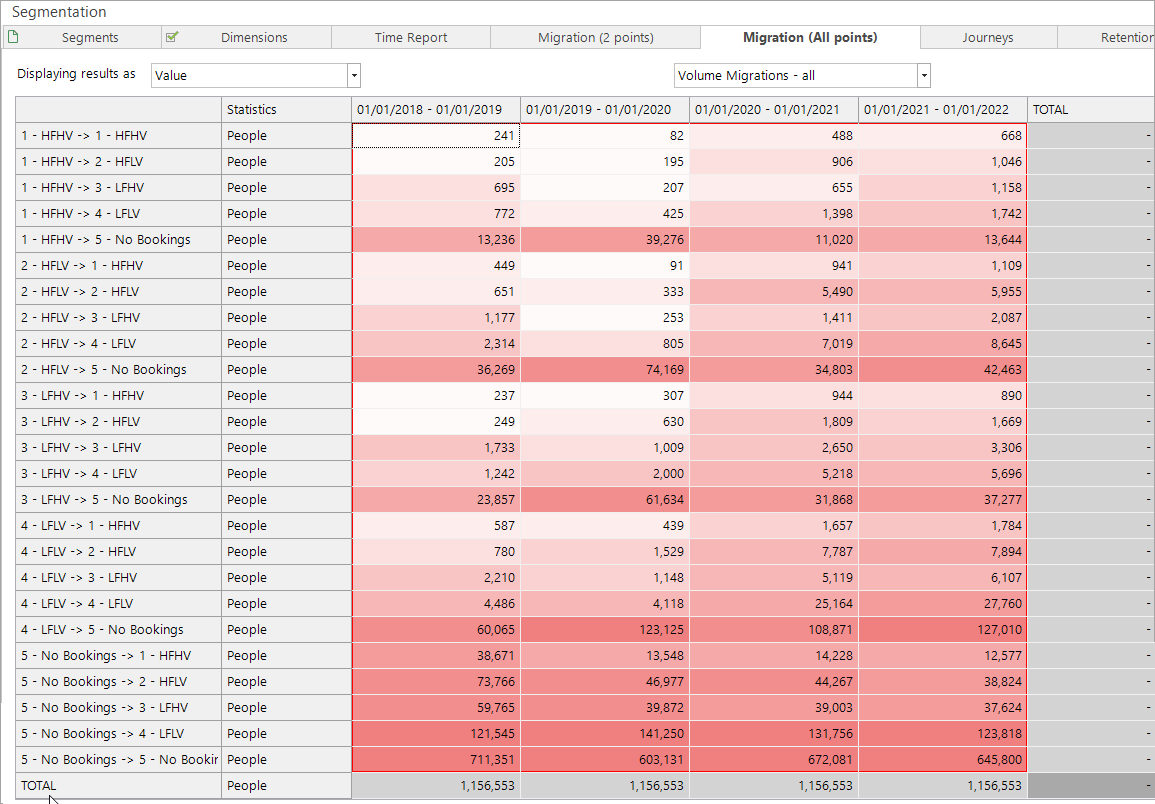Viewport: 1155px width, 804px height.
Task: Select the row 5 - No Bookings -> 1 - HFHV
Action: pyautogui.click(x=119, y=656)
